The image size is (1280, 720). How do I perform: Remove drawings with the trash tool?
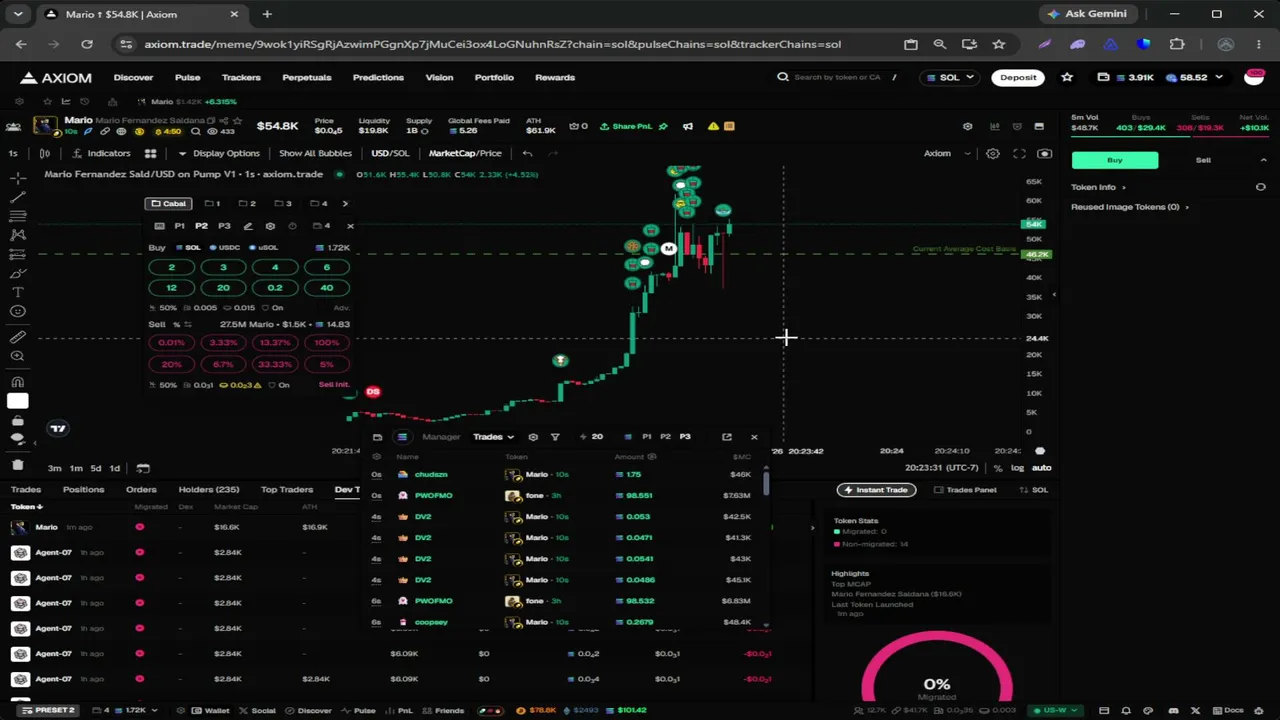tap(18, 464)
